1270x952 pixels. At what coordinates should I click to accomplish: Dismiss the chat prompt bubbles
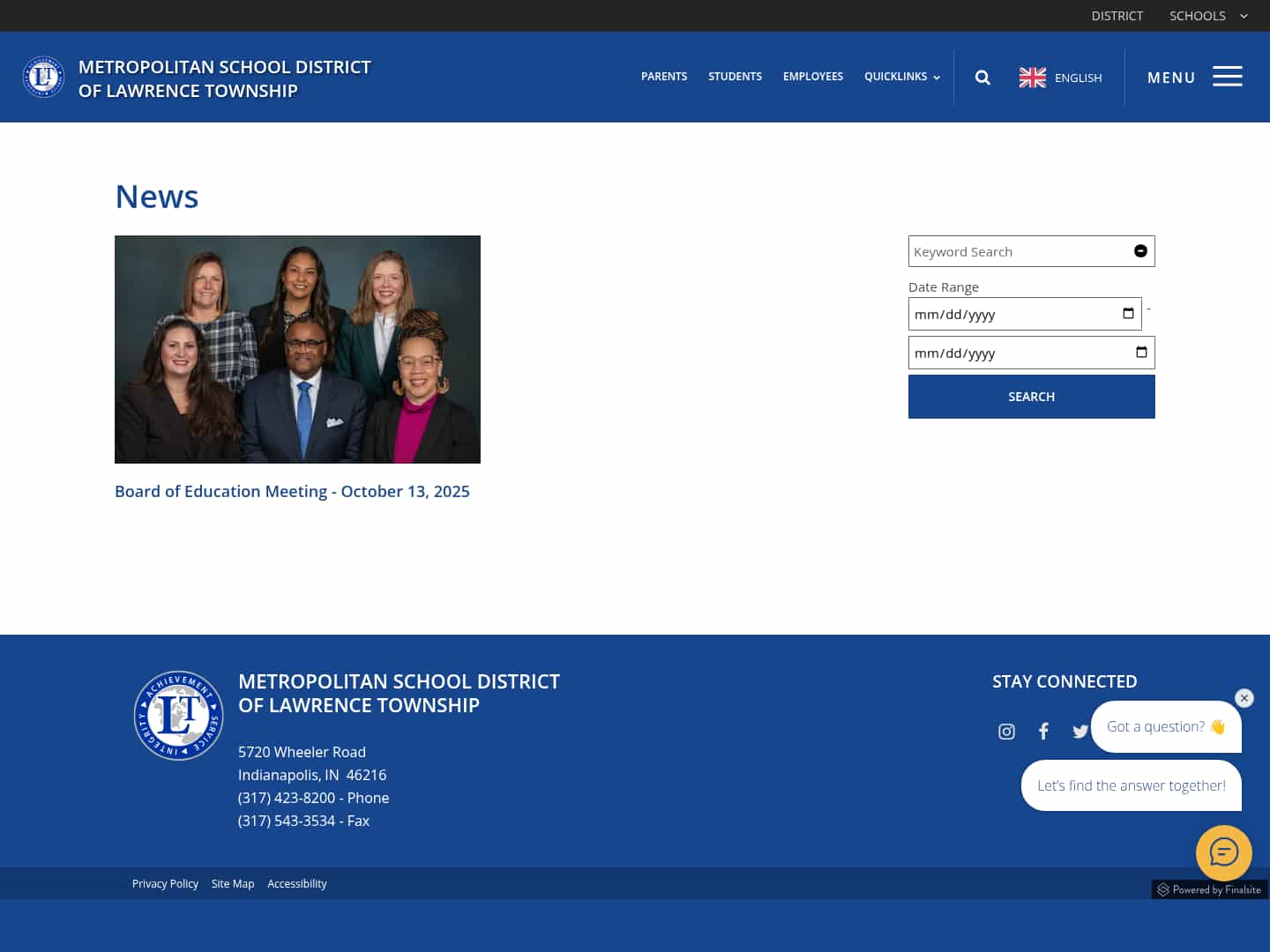[1244, 698]
